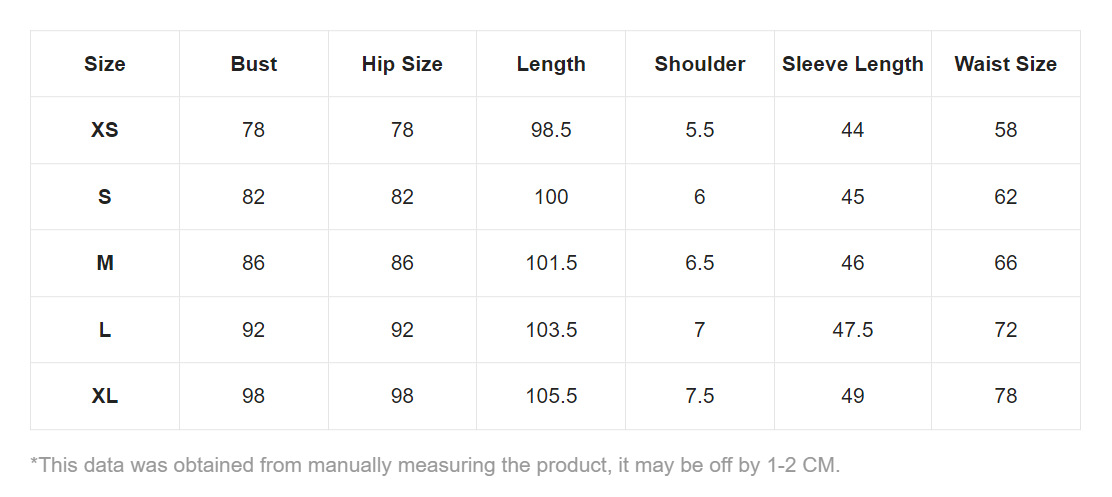Select the Sleeve Length header cell
The width and height of the screenshot is (1112, 497).
click(853, 64)
